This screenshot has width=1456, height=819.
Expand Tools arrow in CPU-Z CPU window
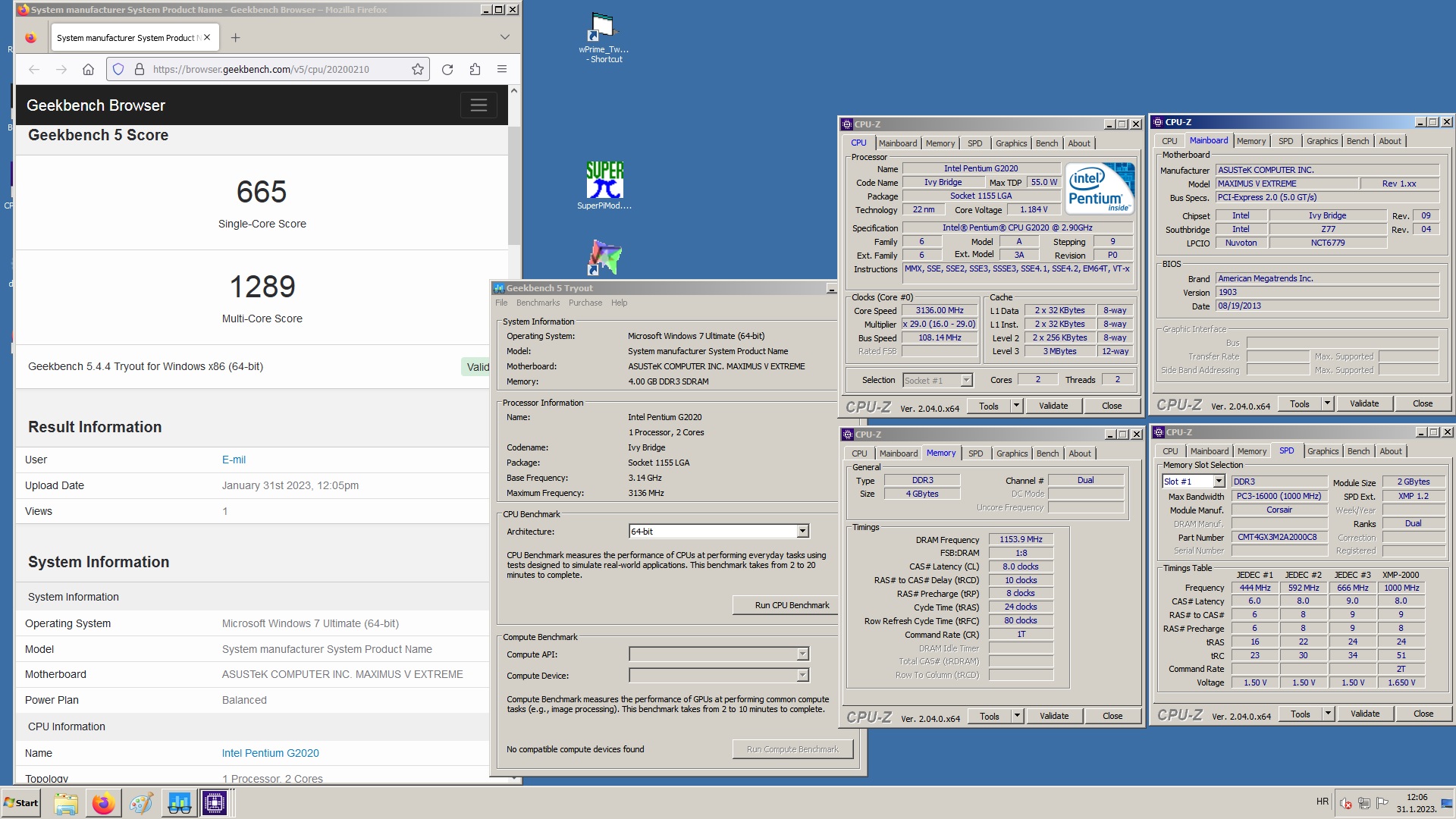point(1016,406)
